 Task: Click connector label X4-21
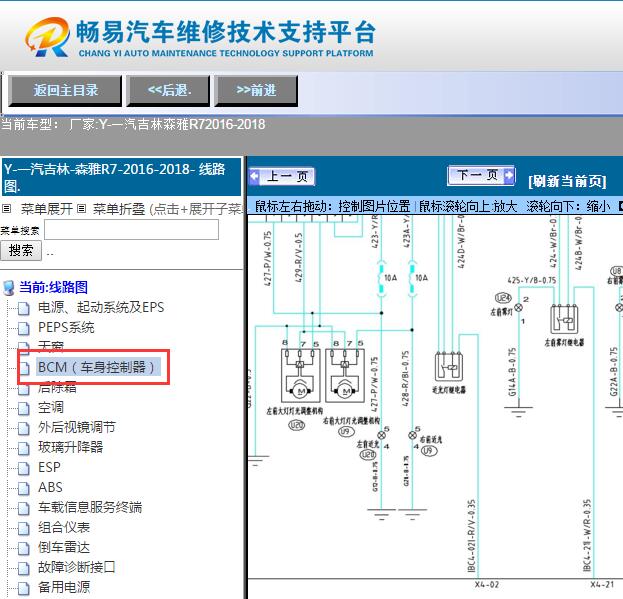tap(602, 585)
